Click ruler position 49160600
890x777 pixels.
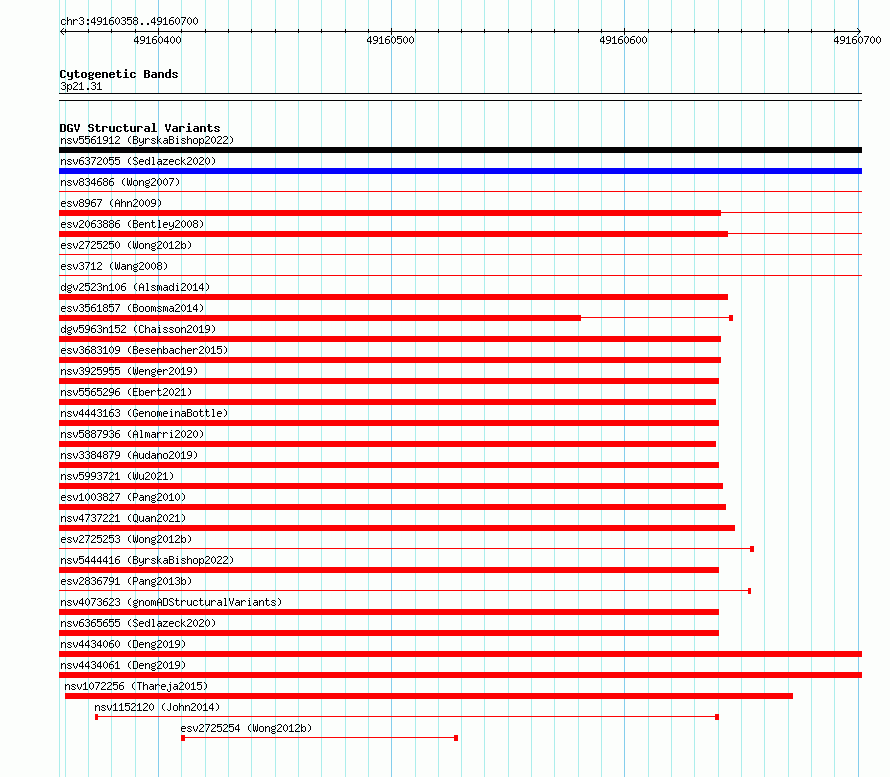[x=623, y=40]
